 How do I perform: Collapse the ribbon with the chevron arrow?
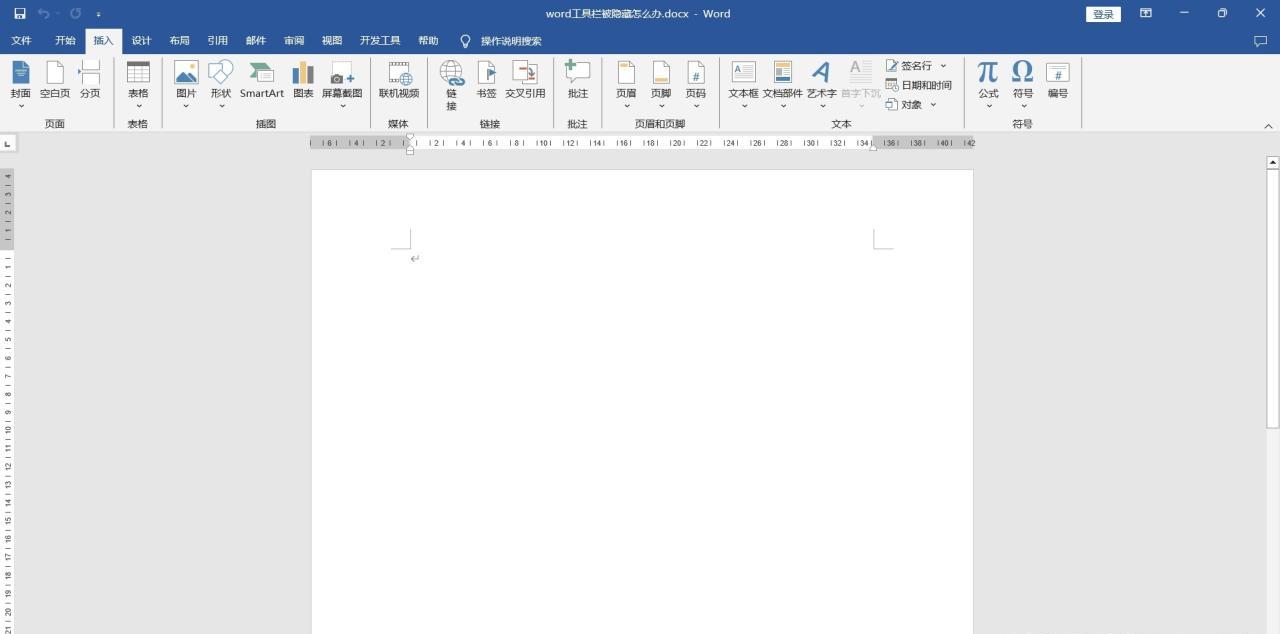(x=1268, y=126)
